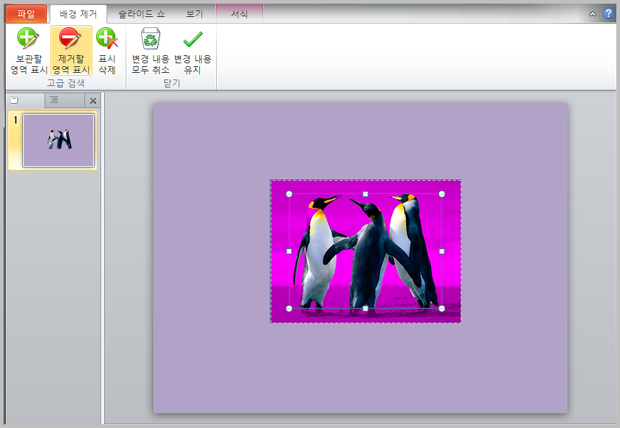
Task: Close the slide thumbnail pane
Action: [x=93, y=101]
